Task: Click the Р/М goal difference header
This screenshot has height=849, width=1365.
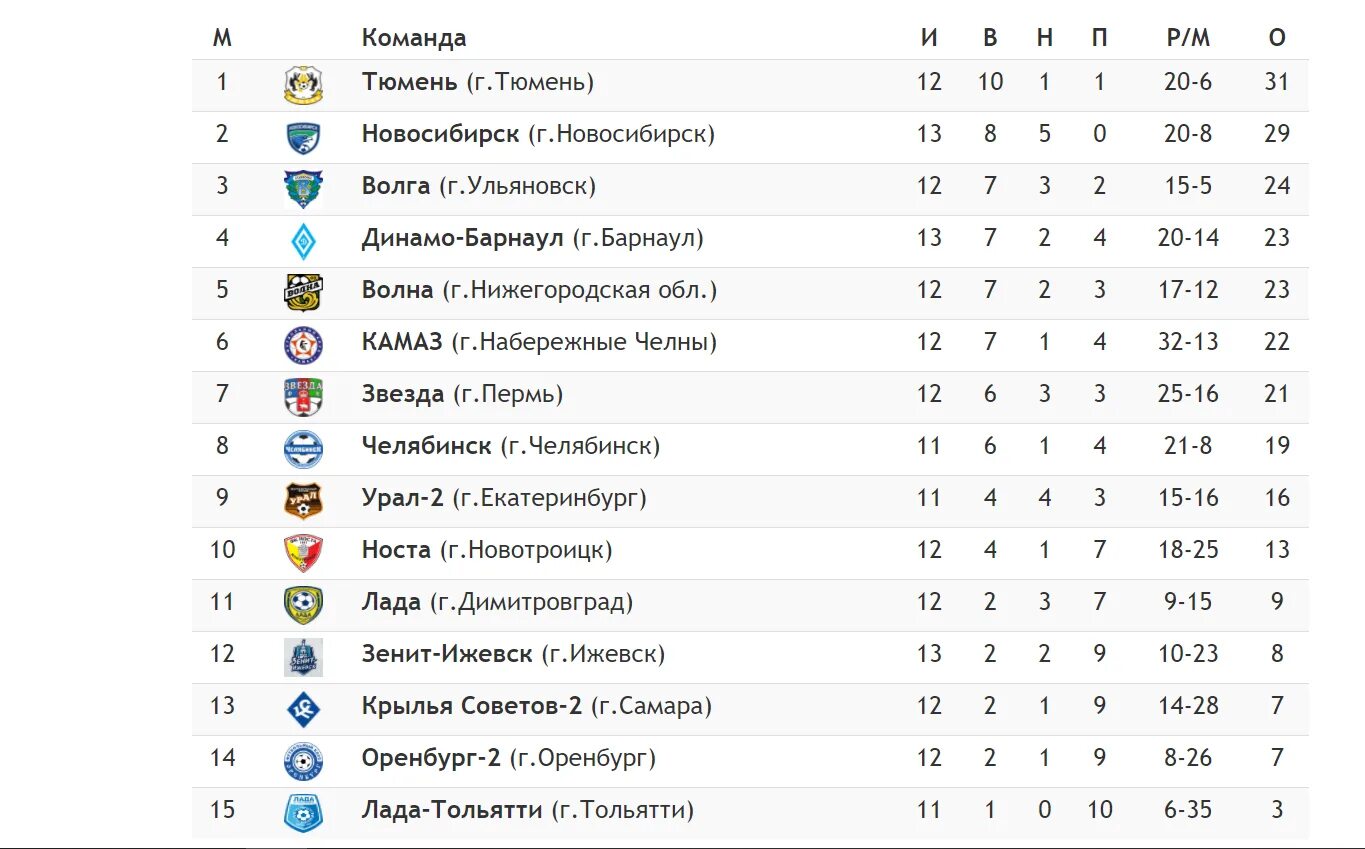Action: point(1188,38)
